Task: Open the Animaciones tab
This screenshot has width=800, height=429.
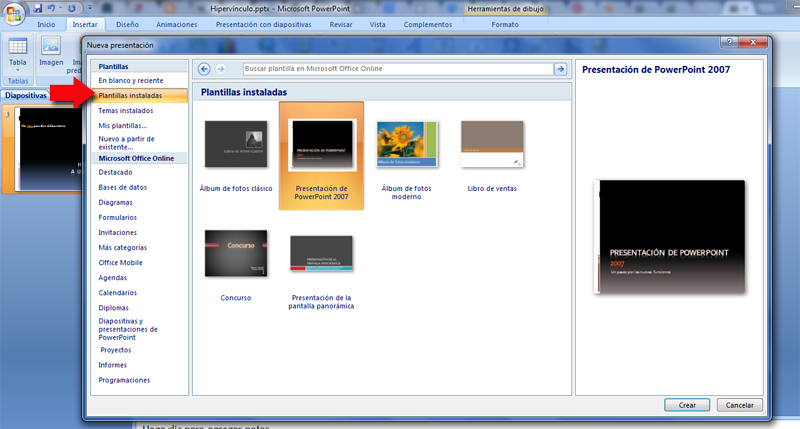Action: point(177,24)
